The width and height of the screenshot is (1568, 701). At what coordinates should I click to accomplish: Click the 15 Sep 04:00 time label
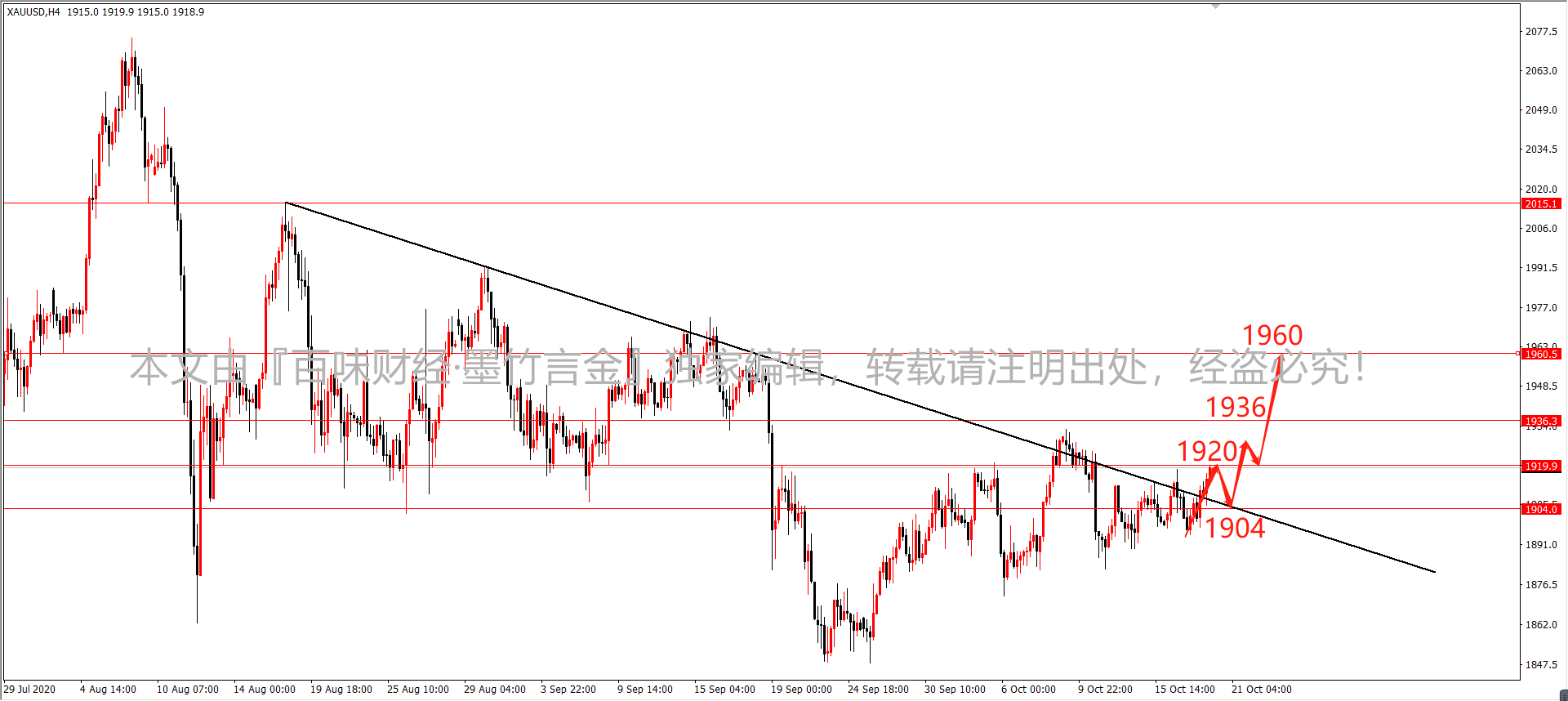point(724,690)
